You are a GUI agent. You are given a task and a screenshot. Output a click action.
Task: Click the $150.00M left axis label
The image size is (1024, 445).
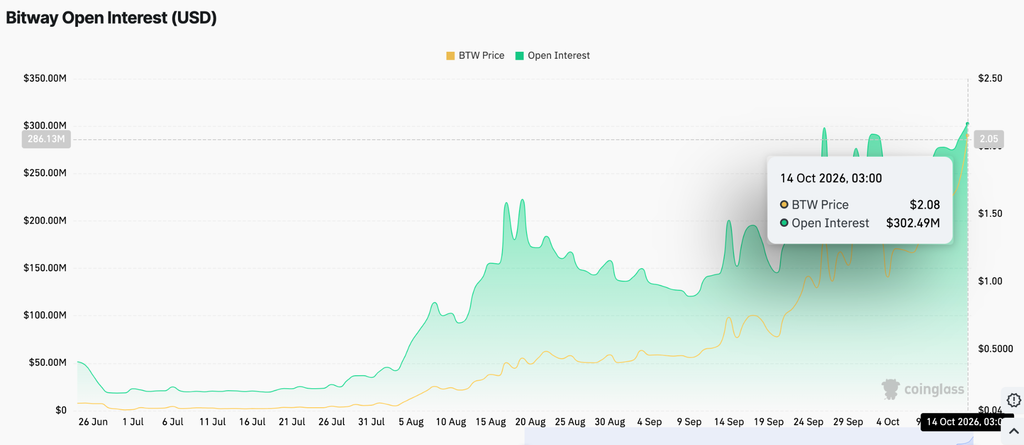pos(45,268)
